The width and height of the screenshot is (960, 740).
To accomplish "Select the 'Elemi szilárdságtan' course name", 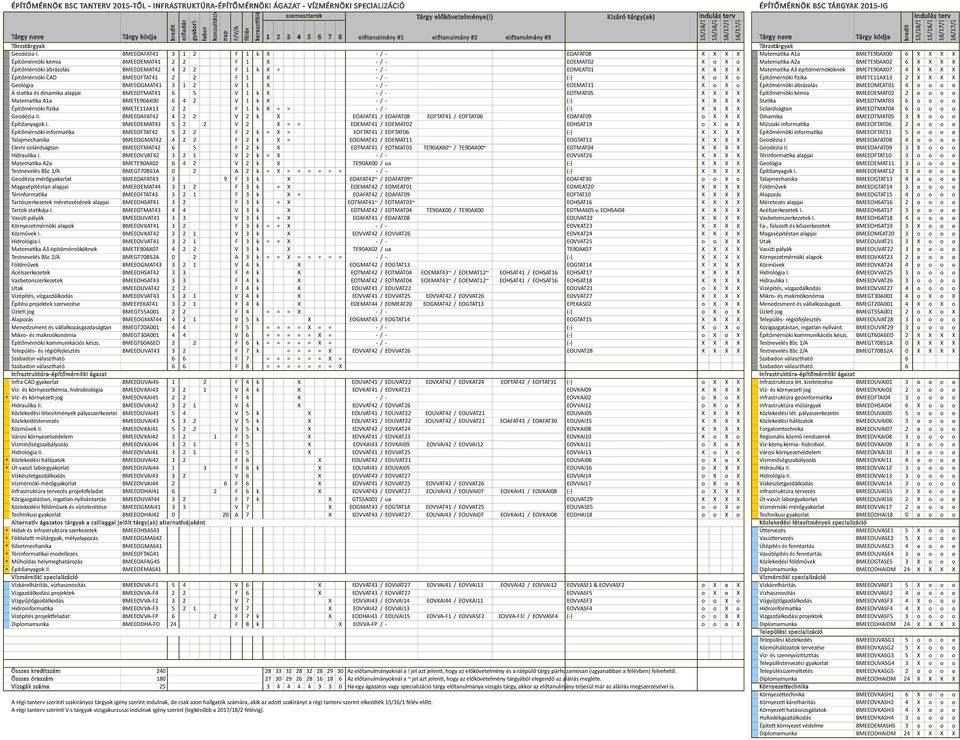I will [35, 148].
